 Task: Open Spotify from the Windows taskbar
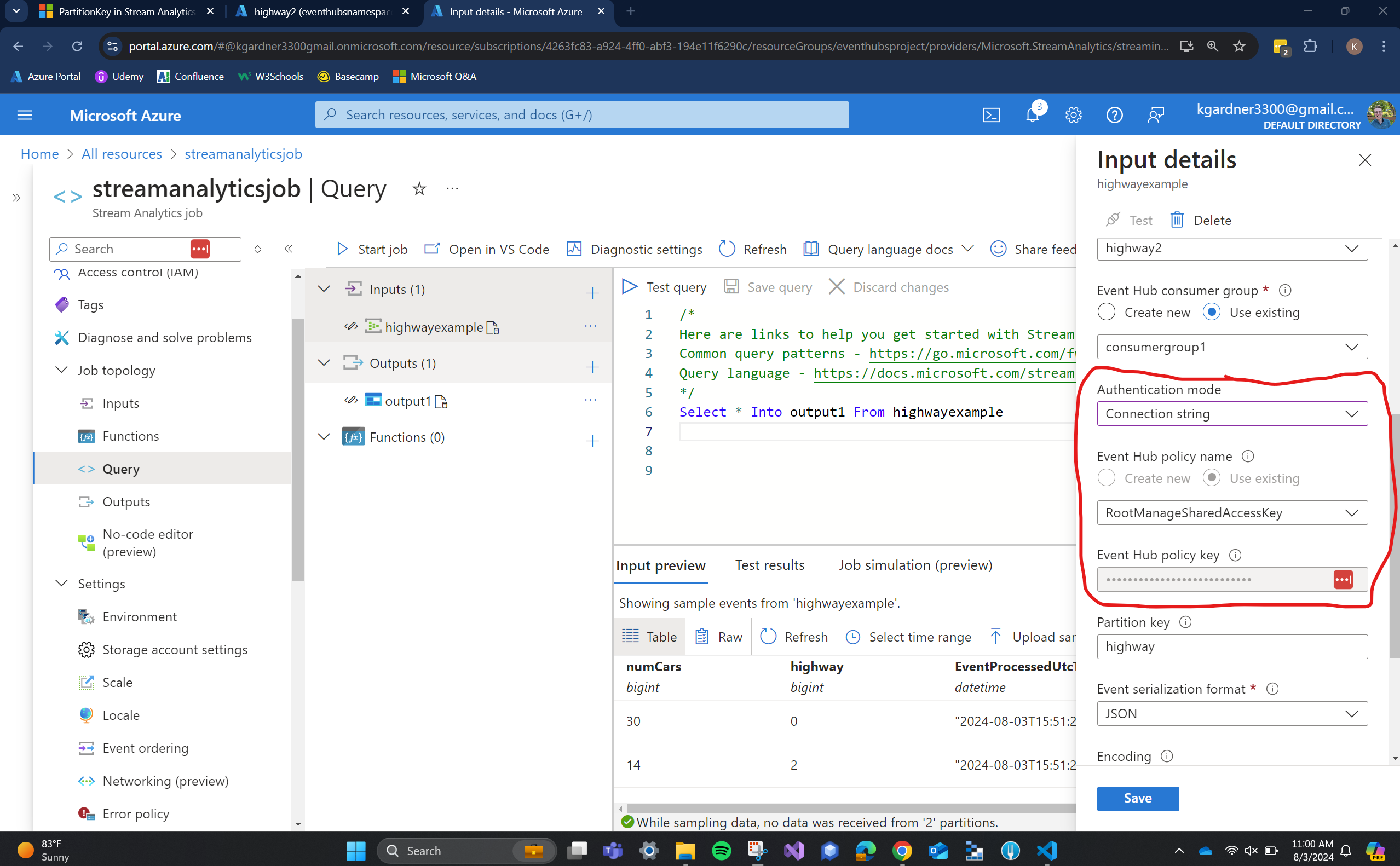tap(721, 851)
